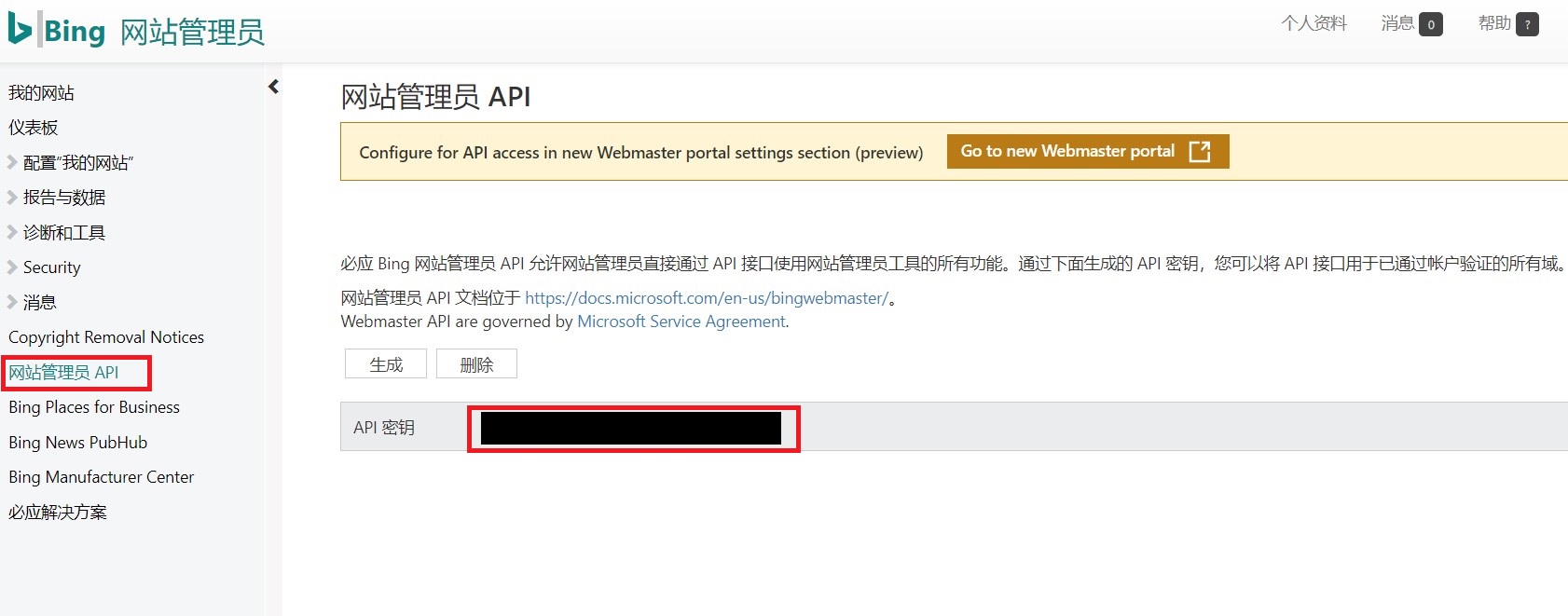1568x616 pixels.
Task: Select the 消息 sidebar entry
Action: coord(40,303)
